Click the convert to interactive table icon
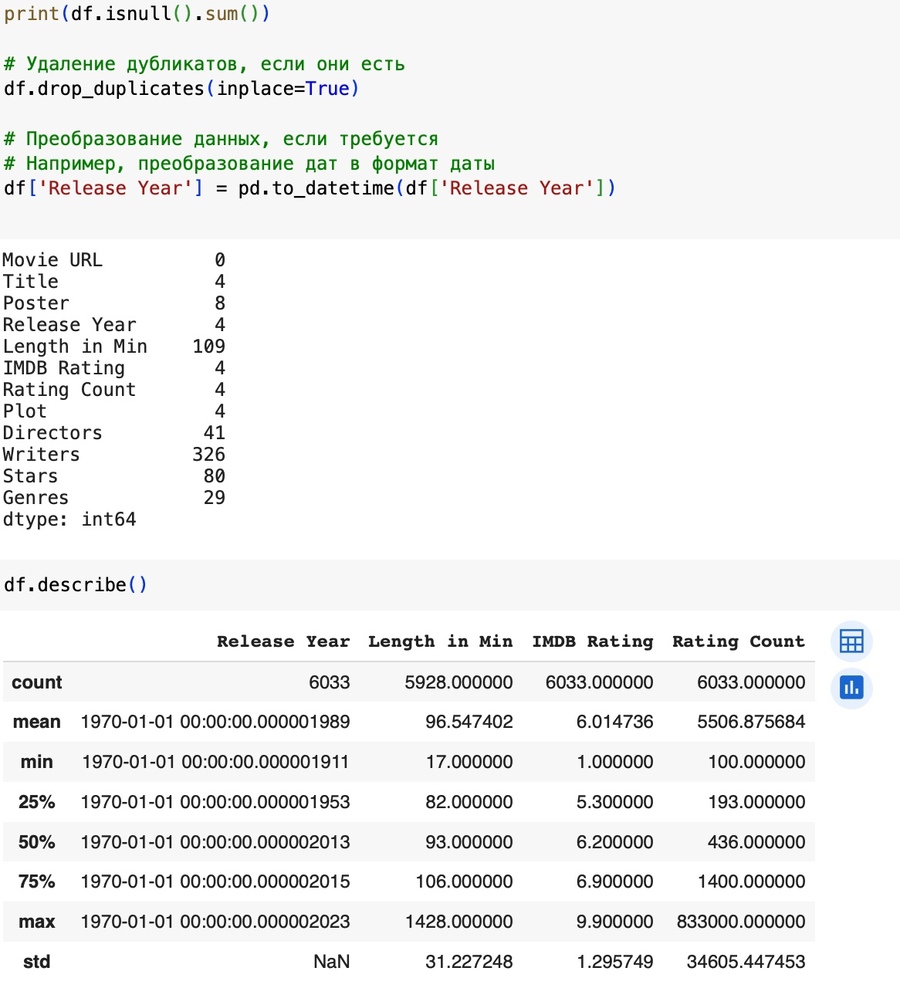This screenshot has height=988, width=900. (x=851, y=641)
